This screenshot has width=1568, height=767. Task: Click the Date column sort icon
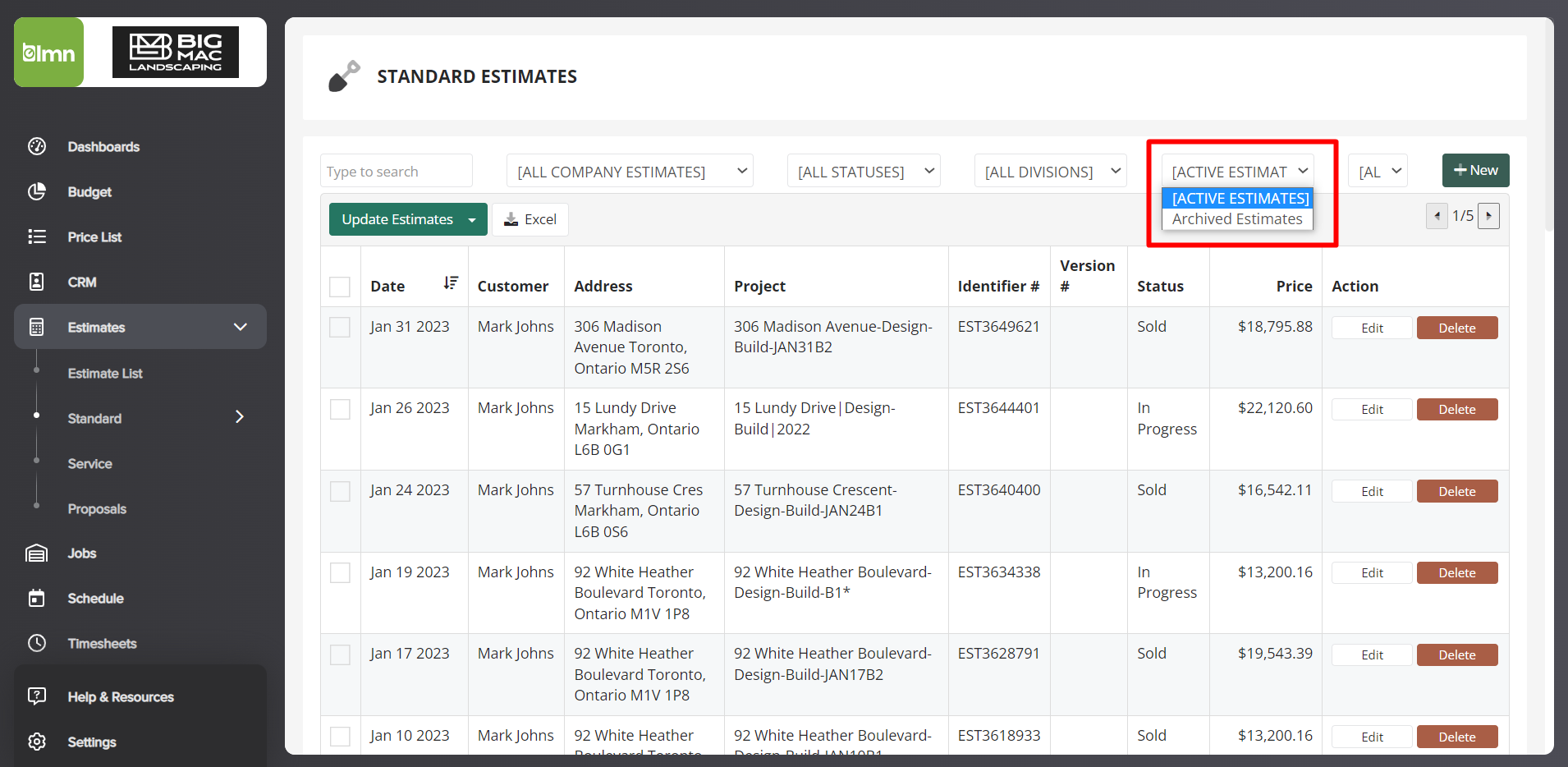coord(451,282)
